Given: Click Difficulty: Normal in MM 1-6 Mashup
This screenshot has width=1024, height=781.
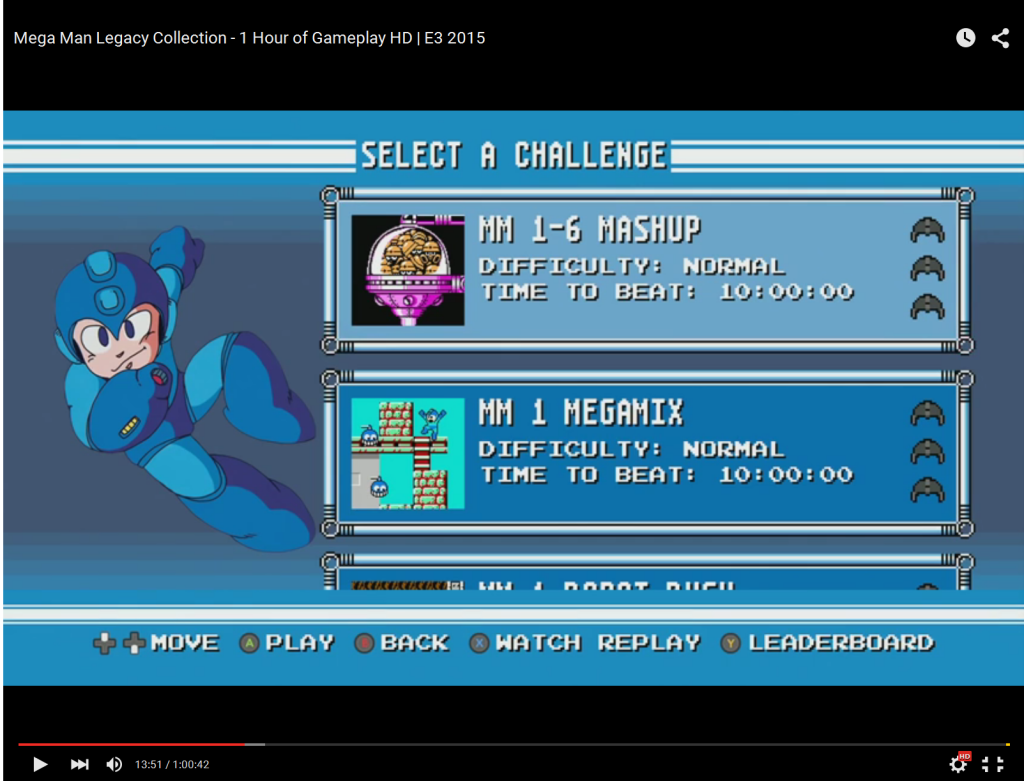Looking at the screenshot, I should click(632, 266).
